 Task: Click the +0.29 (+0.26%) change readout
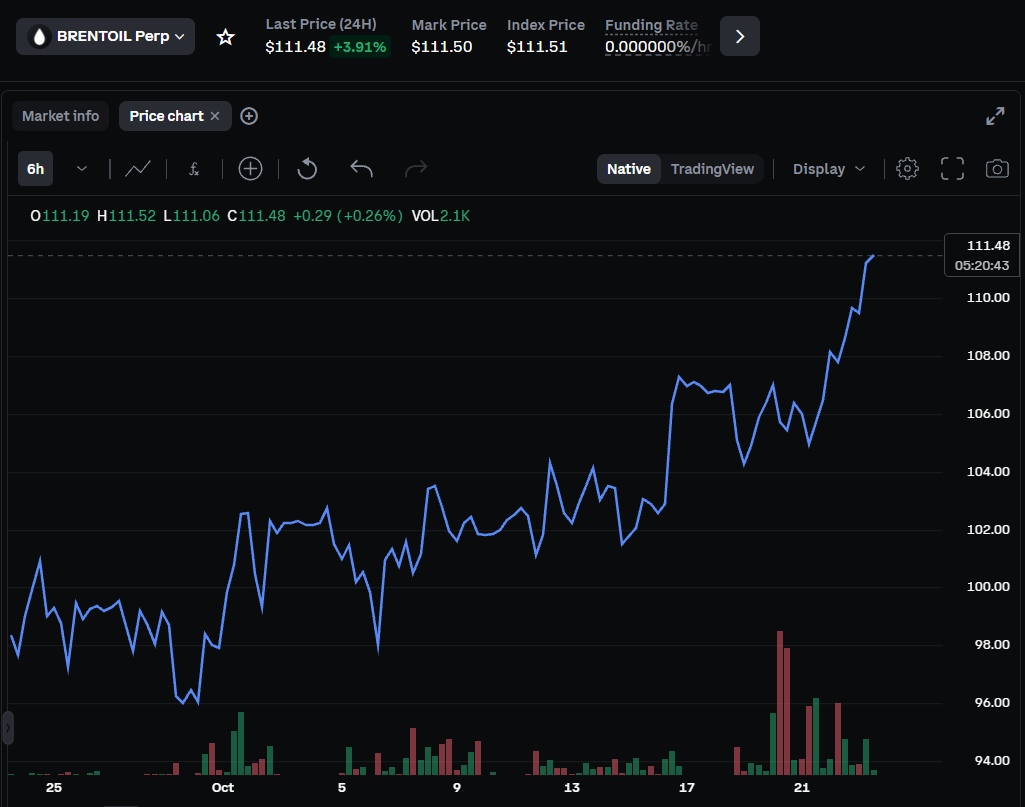[x=348, y=216]
